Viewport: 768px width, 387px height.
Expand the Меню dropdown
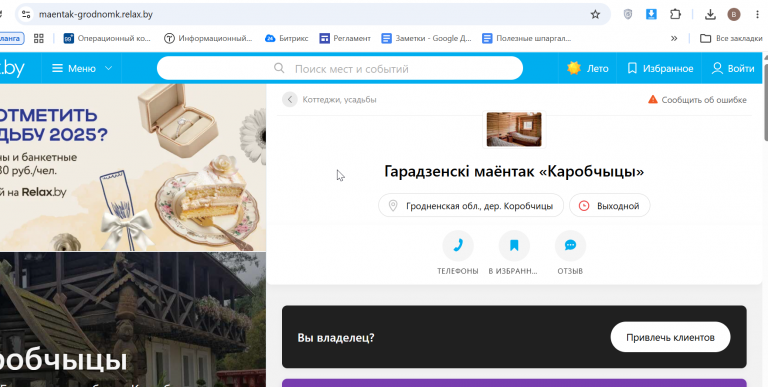tap(82, 69)
